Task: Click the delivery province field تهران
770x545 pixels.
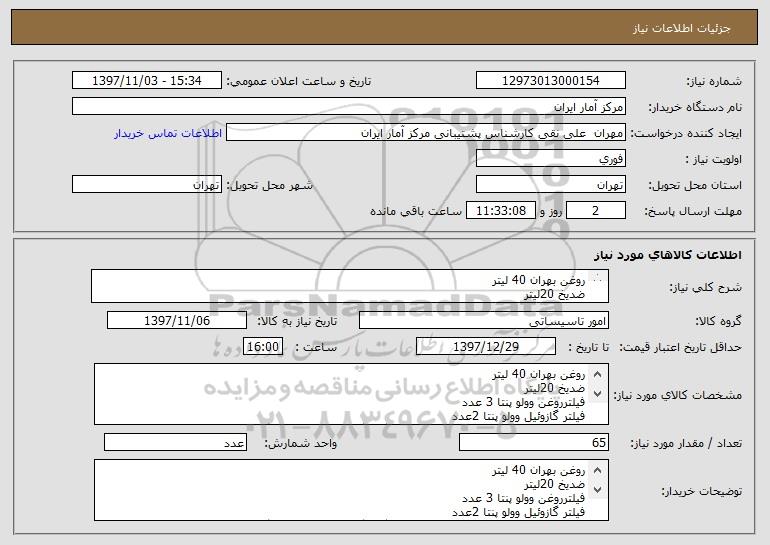Action: (550, 185)
